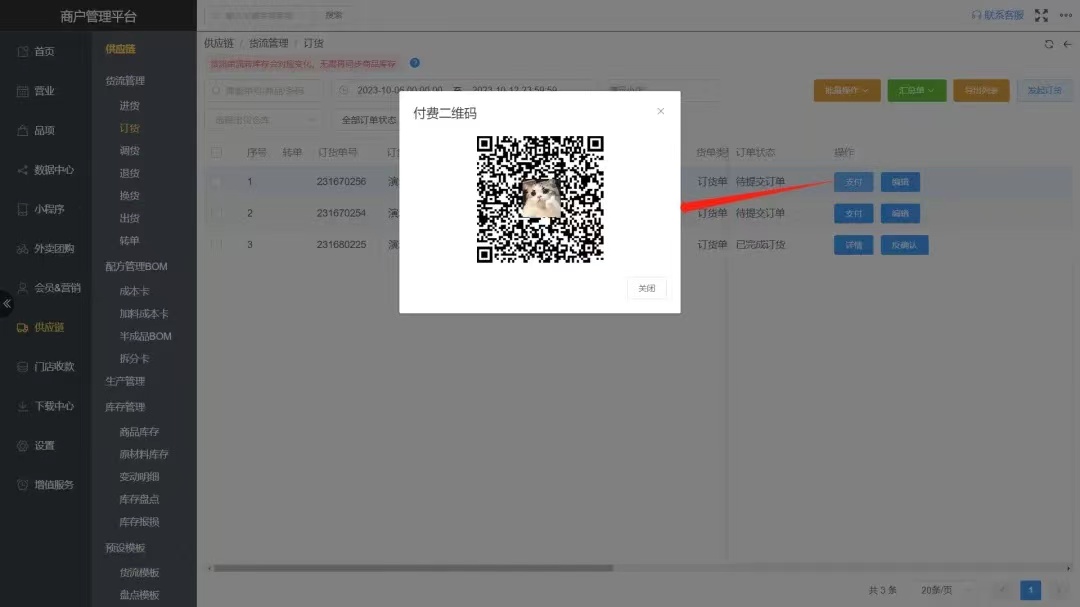Open the 设置 gear icon

click(23, 446)
